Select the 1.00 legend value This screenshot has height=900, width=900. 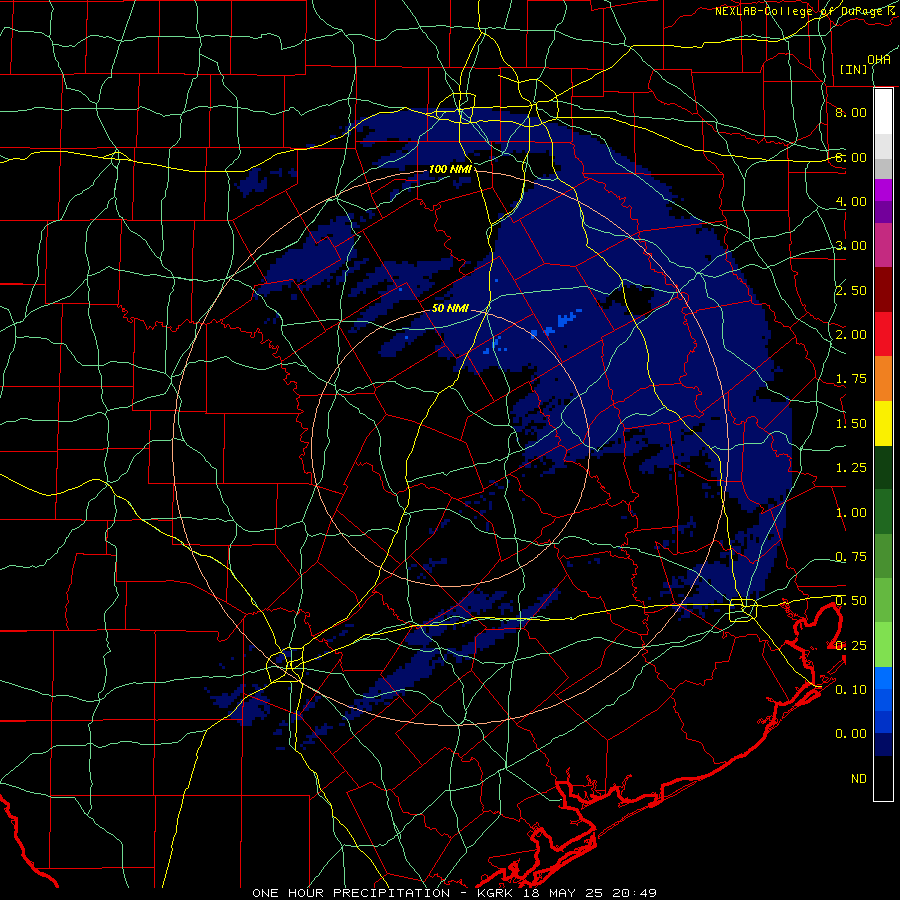[x=851, y=513]
